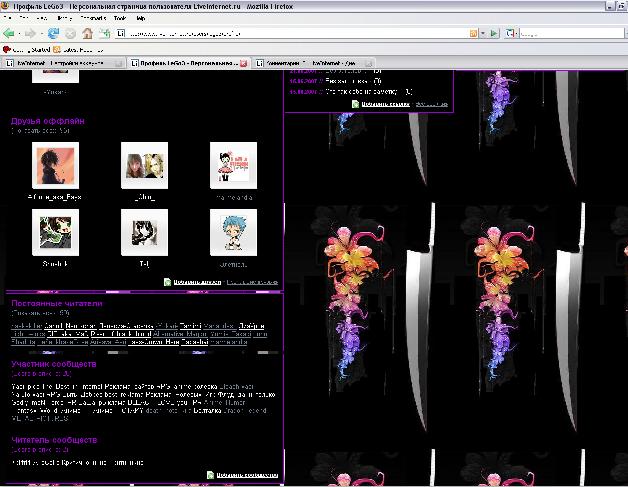Click the add entry link in top box
This screenshot has height=487, width=628.
point(385,104)
